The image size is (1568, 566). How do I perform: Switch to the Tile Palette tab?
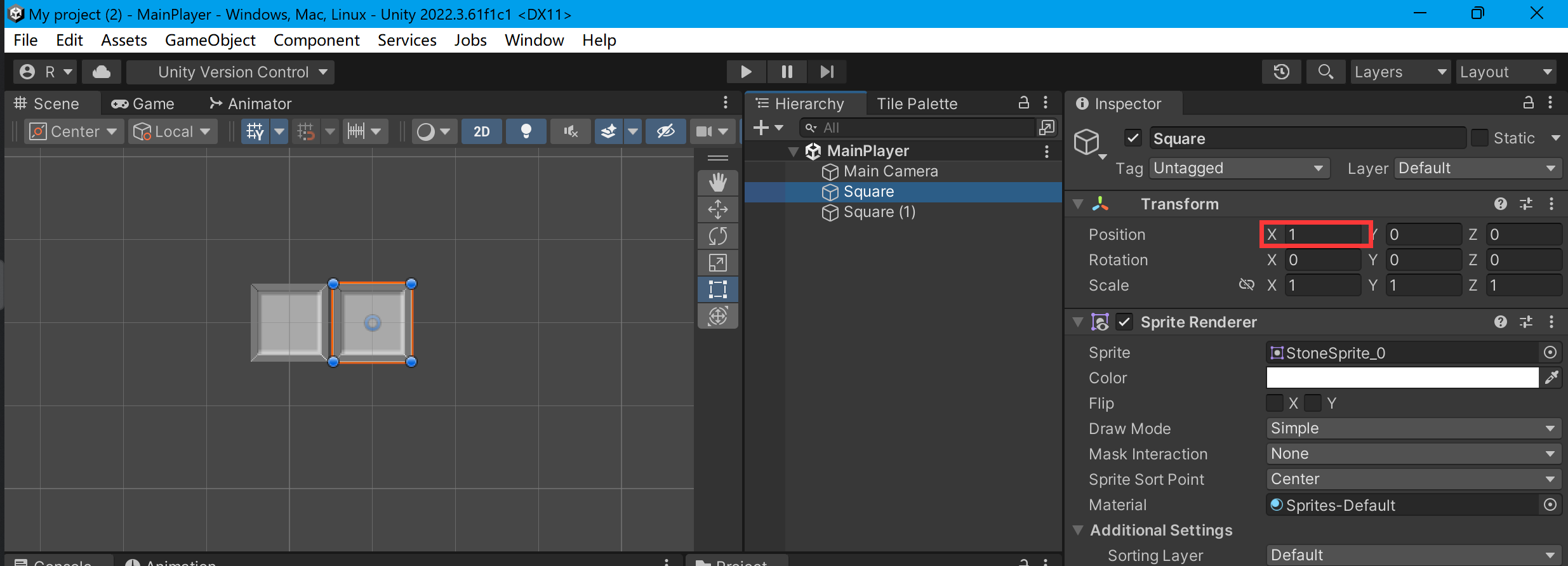(x=917, y=103)
